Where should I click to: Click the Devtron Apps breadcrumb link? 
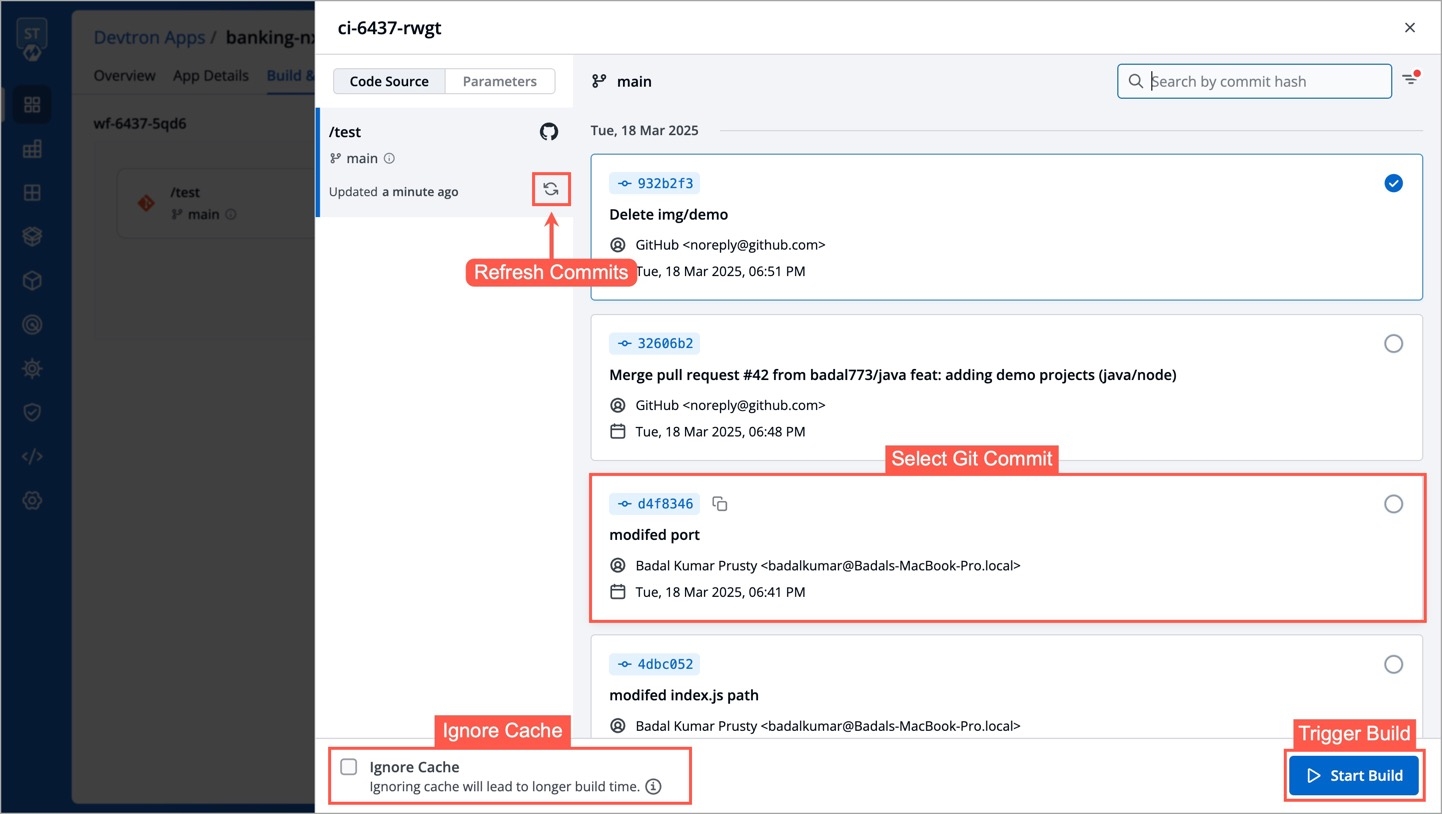pyautogui.click(x=149, y=37)
